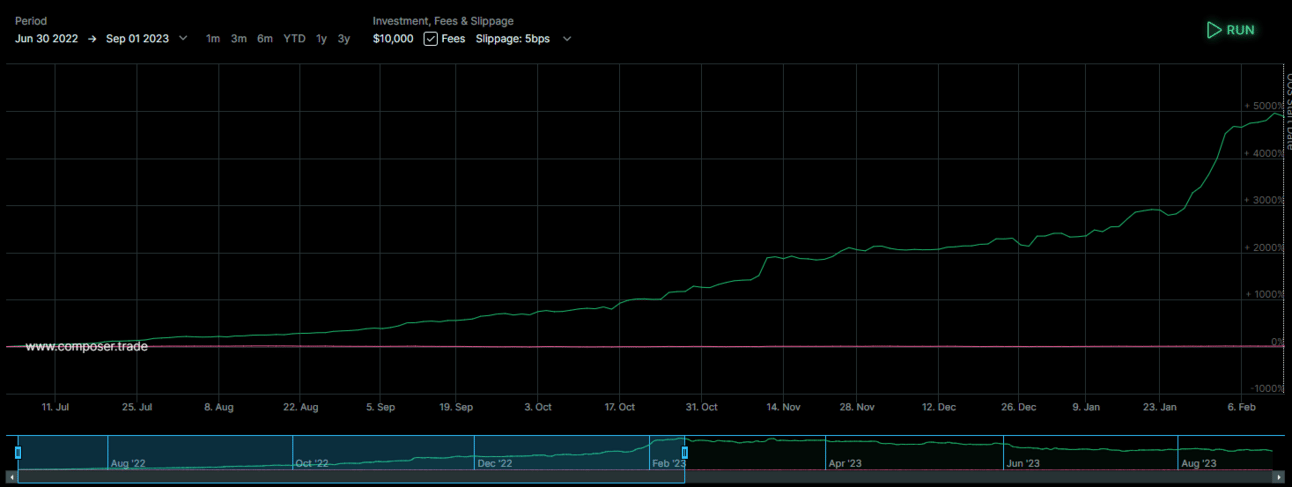The image size is (1292, 487).
Task: Edit the $10,000 investment amount
Action: click(x=393, y=39)
